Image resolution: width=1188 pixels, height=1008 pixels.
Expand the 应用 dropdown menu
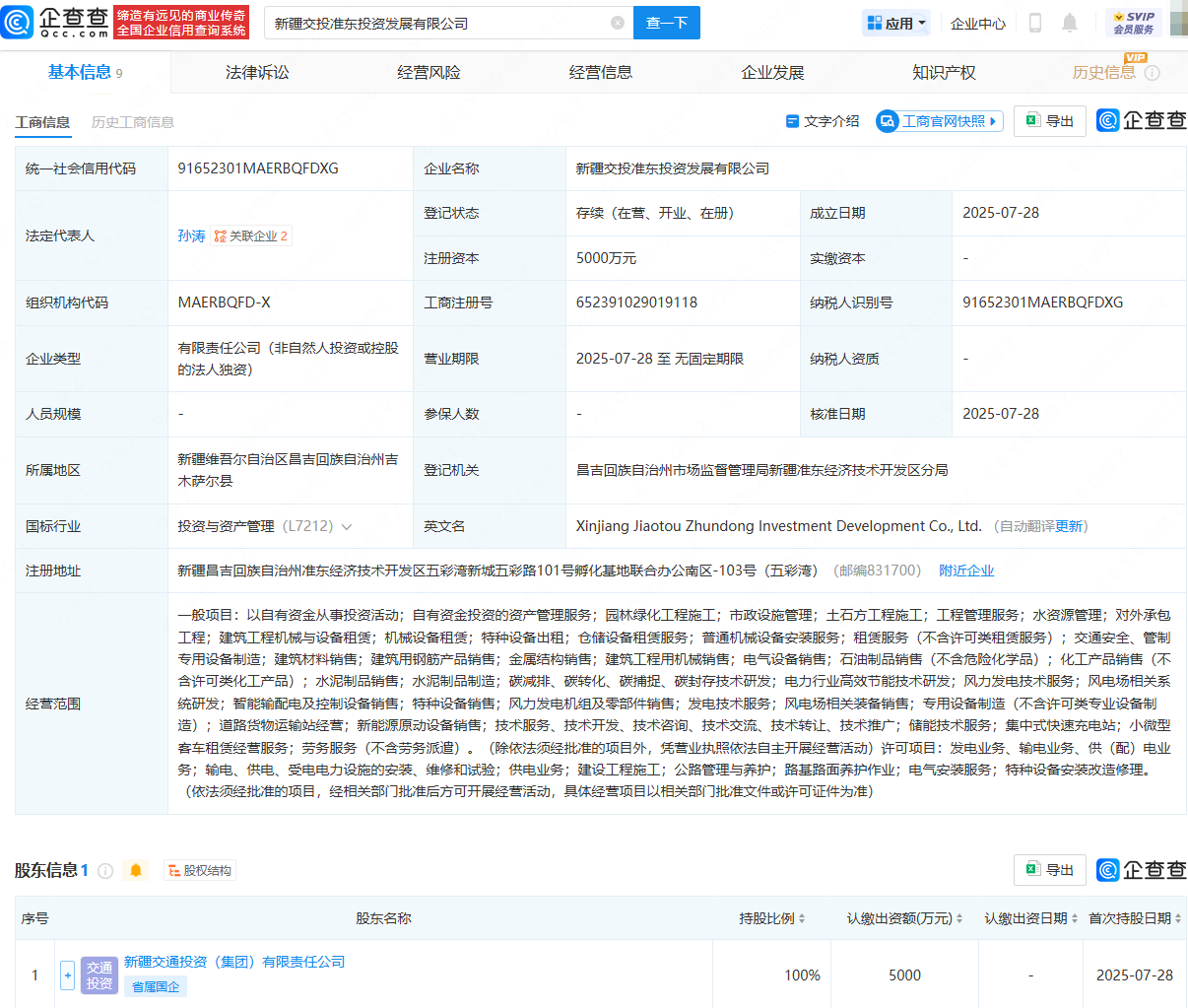click(x=896, y=23)
